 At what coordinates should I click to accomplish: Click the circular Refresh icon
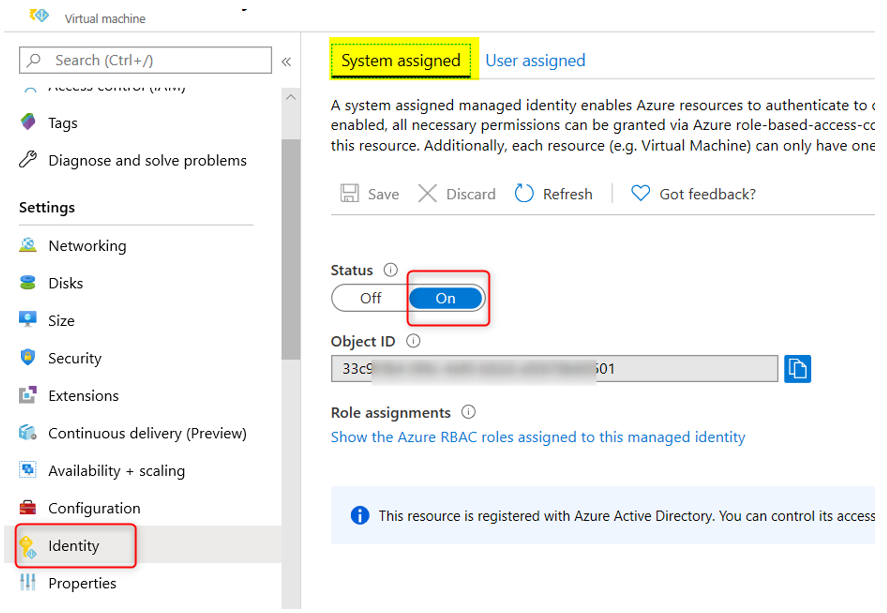pyautogui.click(x=524, y=193)
